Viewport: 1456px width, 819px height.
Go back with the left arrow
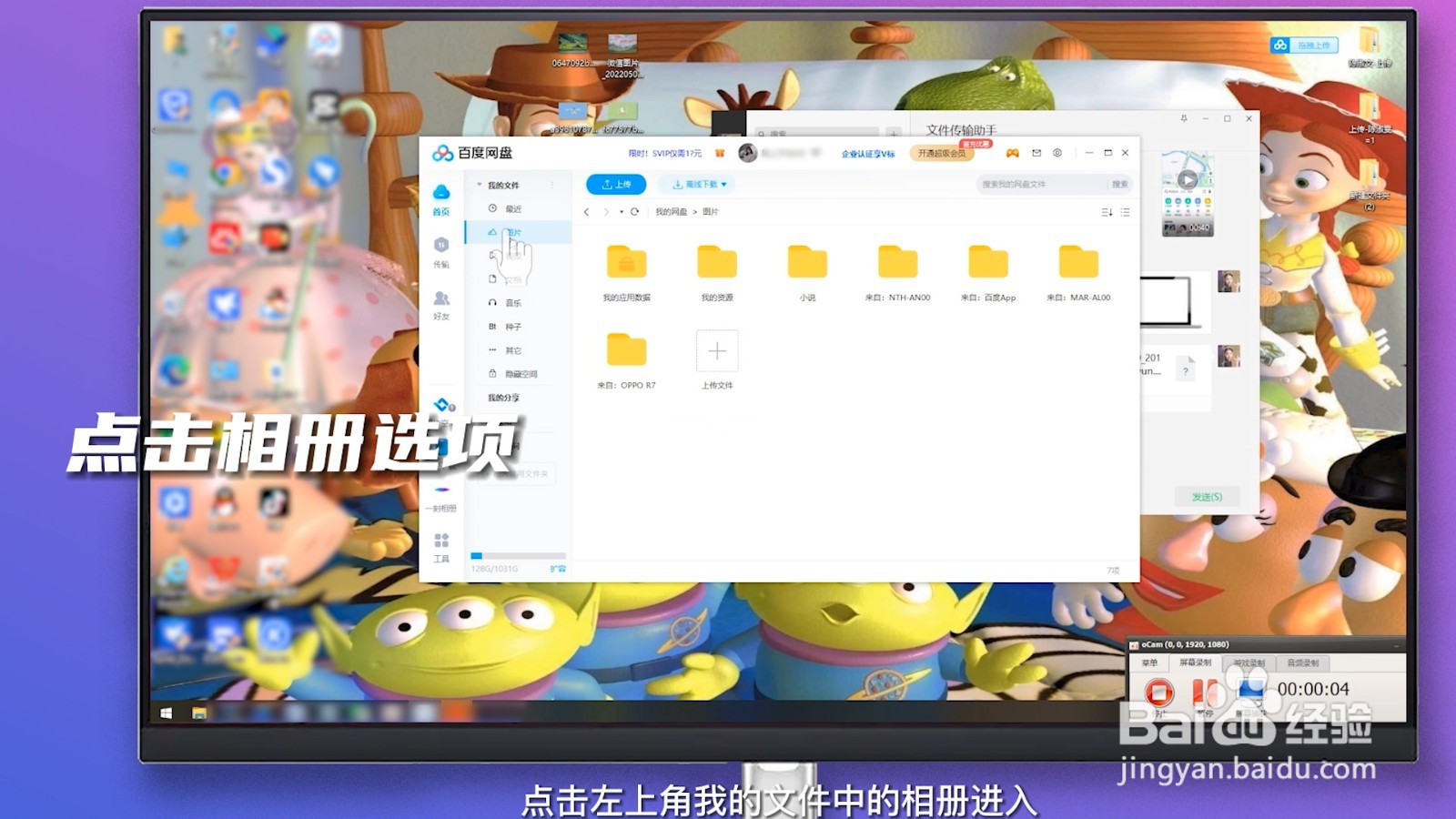pyautogui.click(x=587, y=211)
